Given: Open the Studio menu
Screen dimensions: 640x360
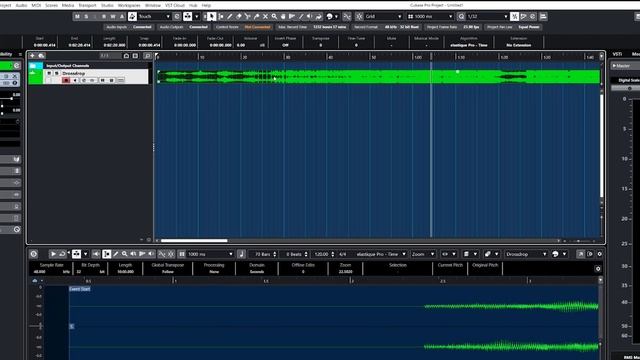Looking at the screenshot, I should coord(107,5).
